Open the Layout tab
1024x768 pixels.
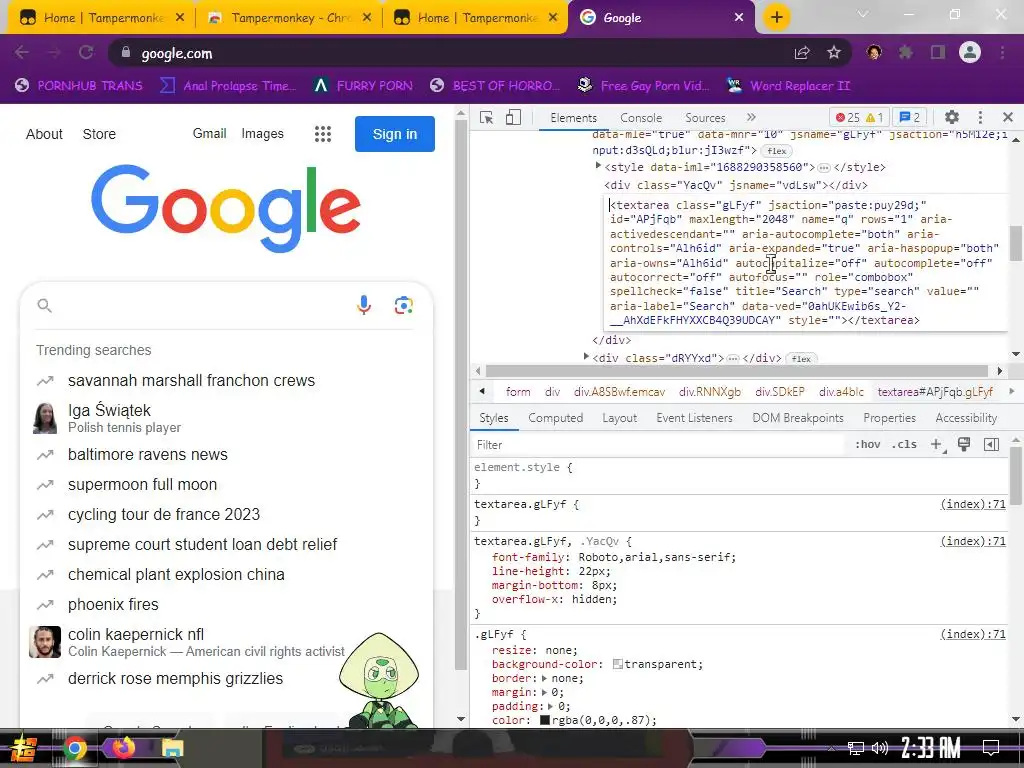tap(619, 418)
